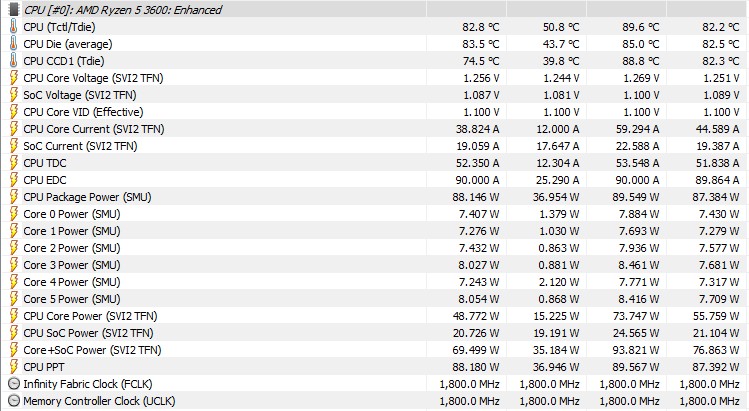Click the lightning icon beside Core 0 Power

(12, 214)
